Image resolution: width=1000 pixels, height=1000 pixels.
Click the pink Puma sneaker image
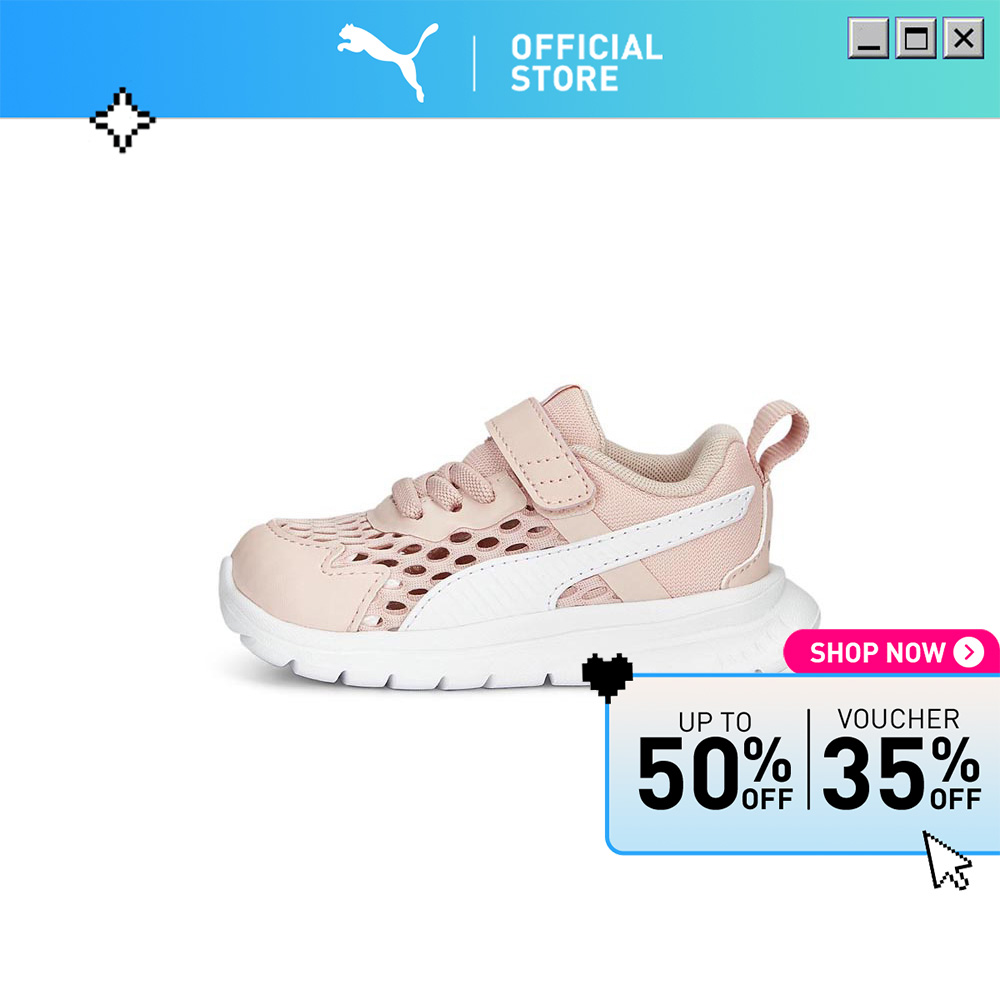click(520, 538)
